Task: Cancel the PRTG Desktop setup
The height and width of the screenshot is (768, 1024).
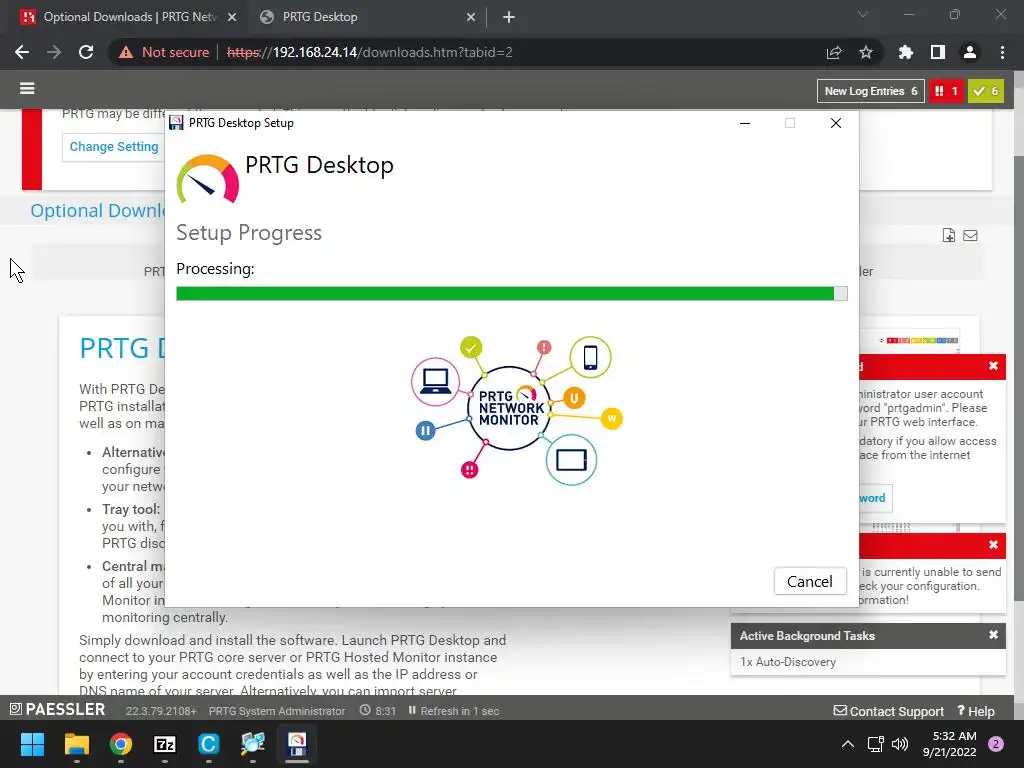Action: click(x=810, y=581)
